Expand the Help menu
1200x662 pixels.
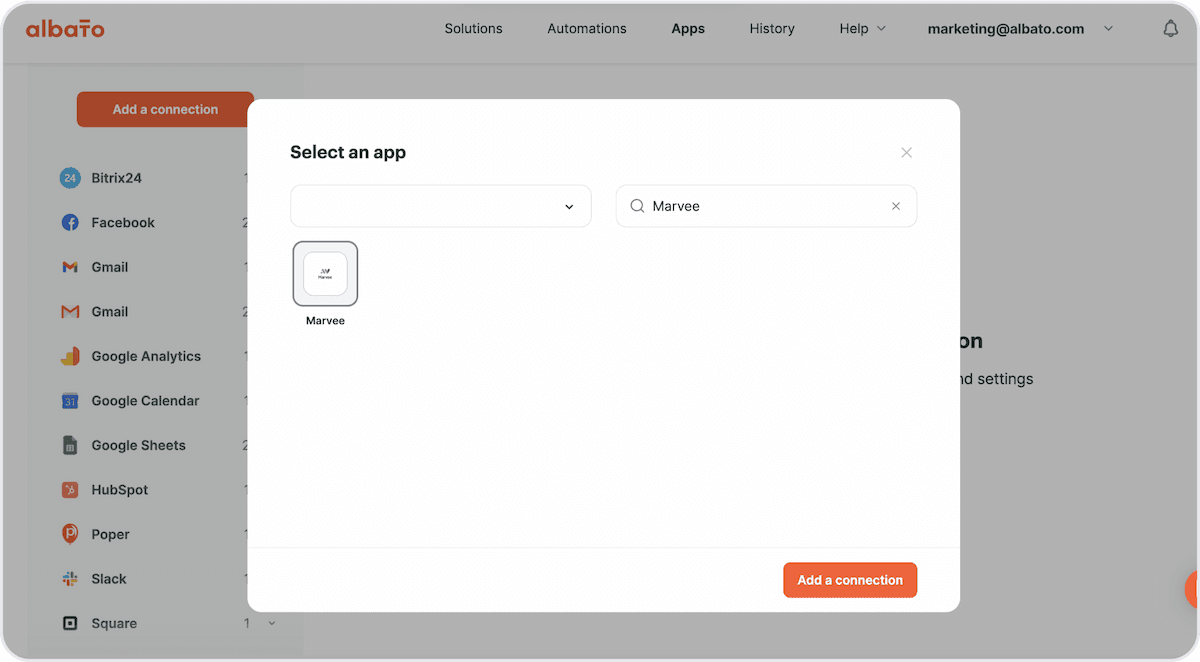coord(862,29)
